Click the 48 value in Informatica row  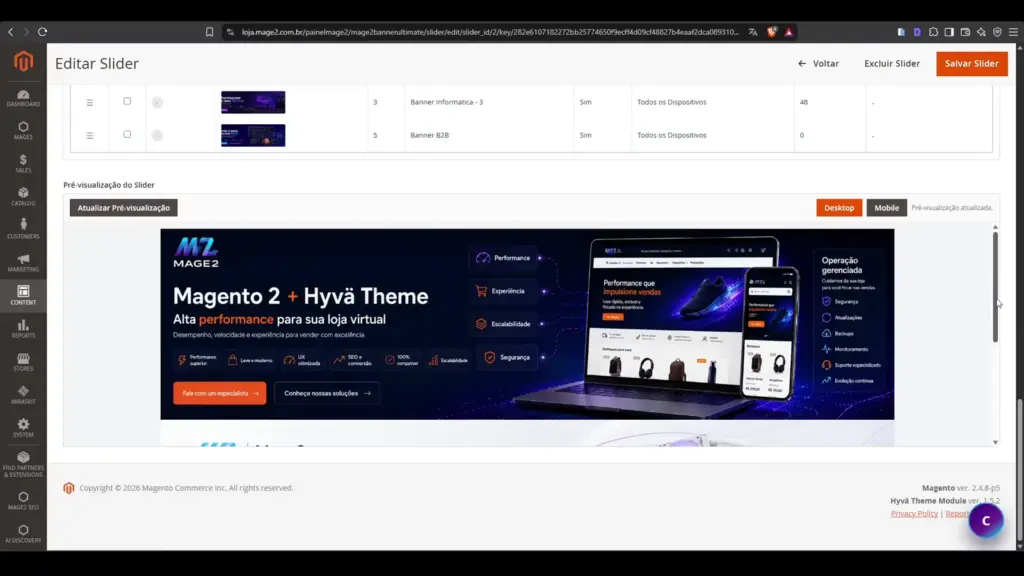[x=804, y=102]
